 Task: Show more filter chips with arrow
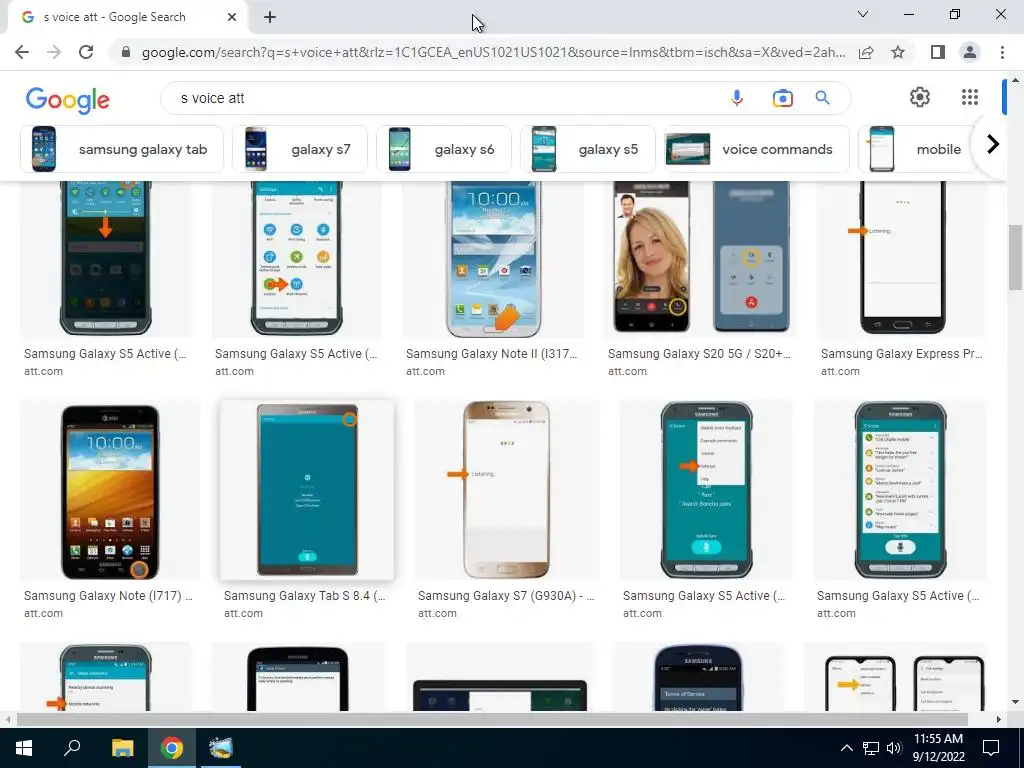coord(993,144)
